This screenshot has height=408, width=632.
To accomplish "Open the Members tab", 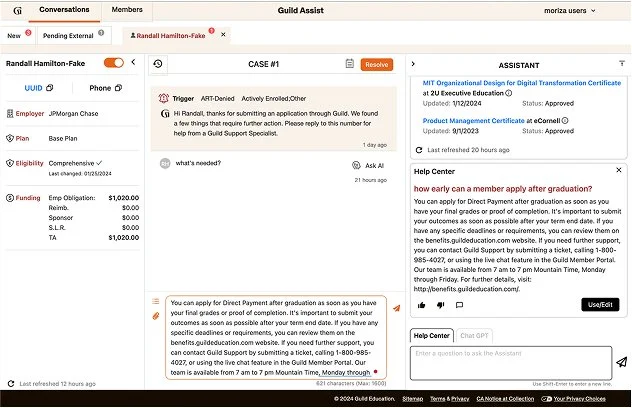I will (x=127, y=10).
